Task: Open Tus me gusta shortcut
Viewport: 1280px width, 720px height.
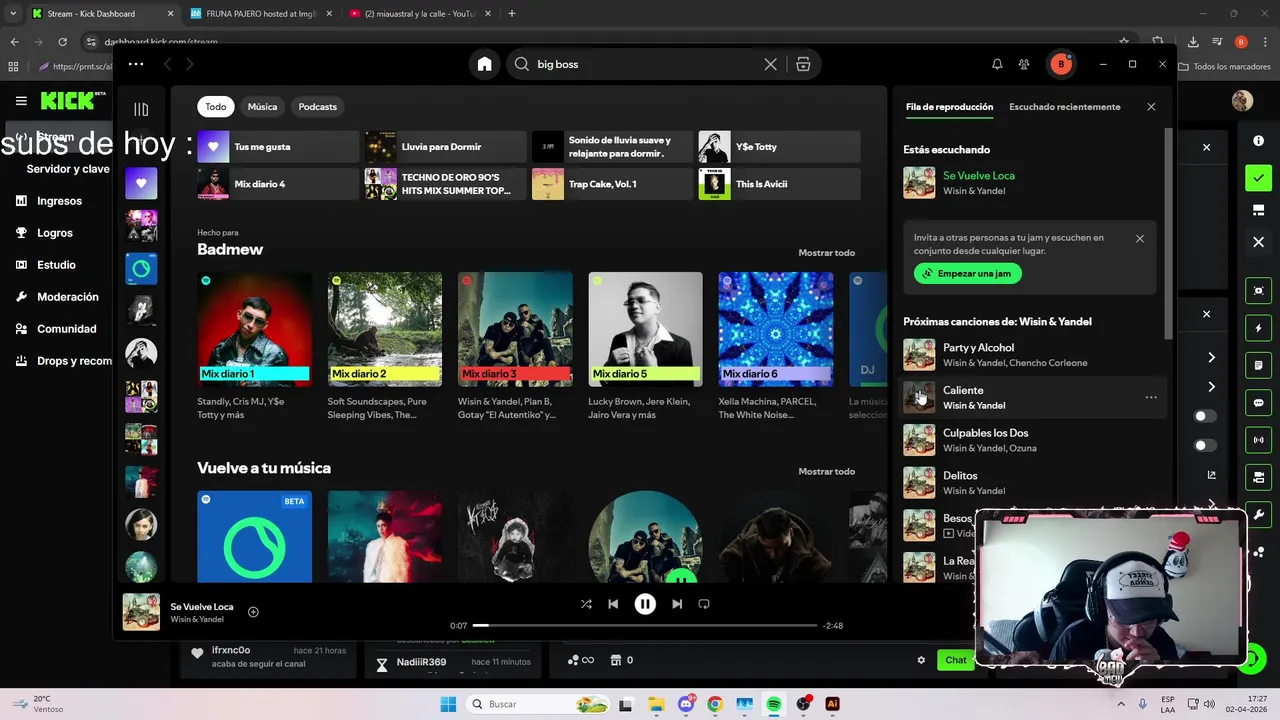Action: click(278, 147)
